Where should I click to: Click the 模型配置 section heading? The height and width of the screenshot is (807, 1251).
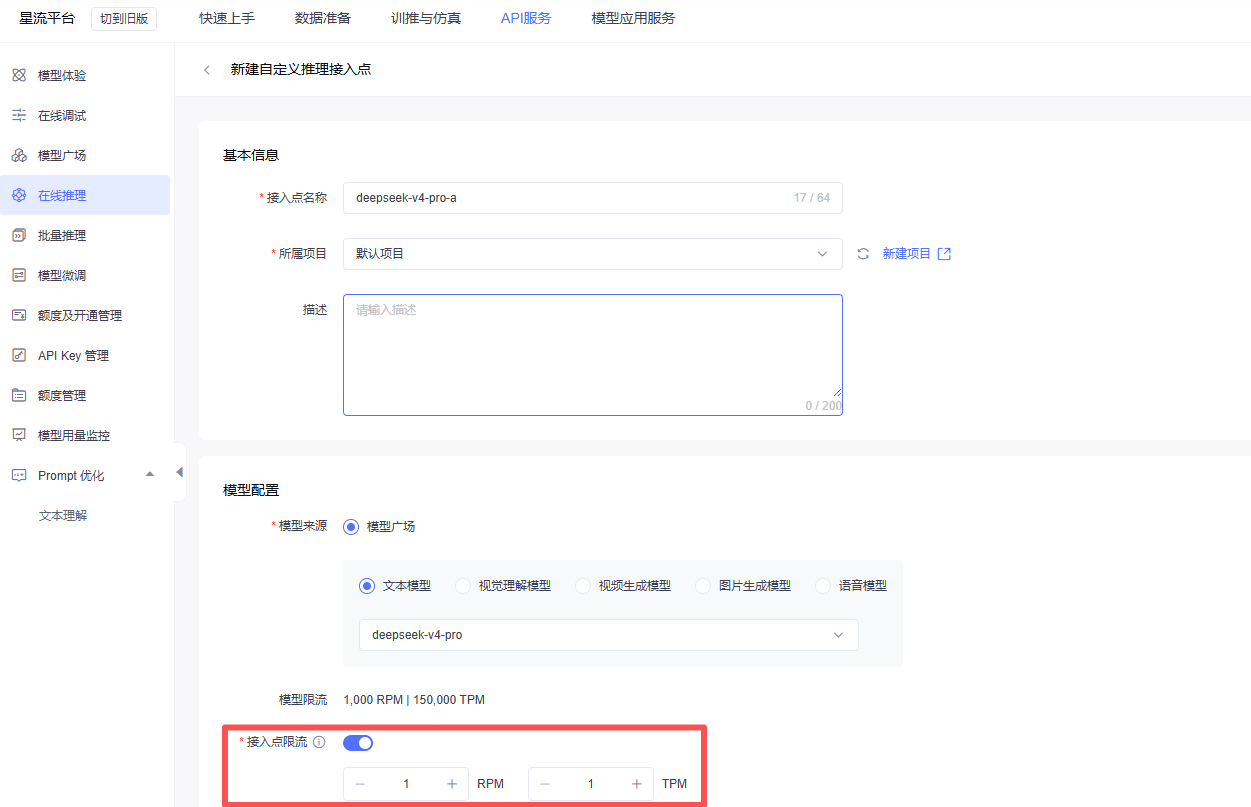[x=250, y=490]
